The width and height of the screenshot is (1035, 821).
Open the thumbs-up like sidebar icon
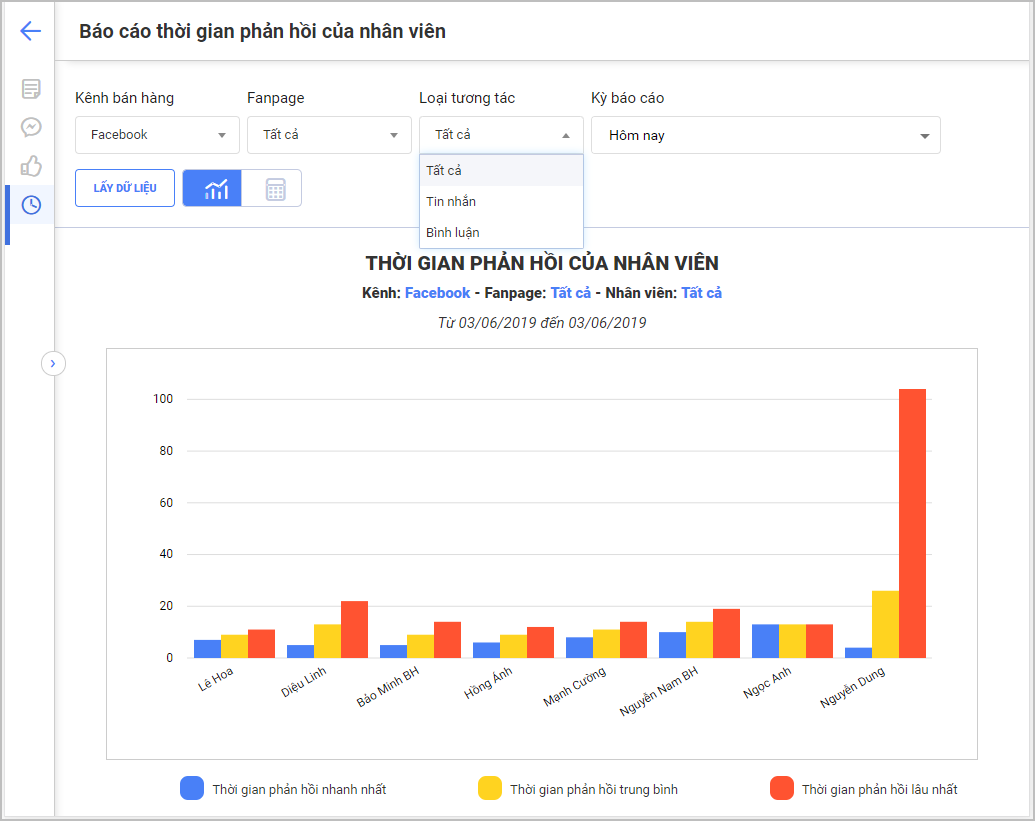coord(31,166)
